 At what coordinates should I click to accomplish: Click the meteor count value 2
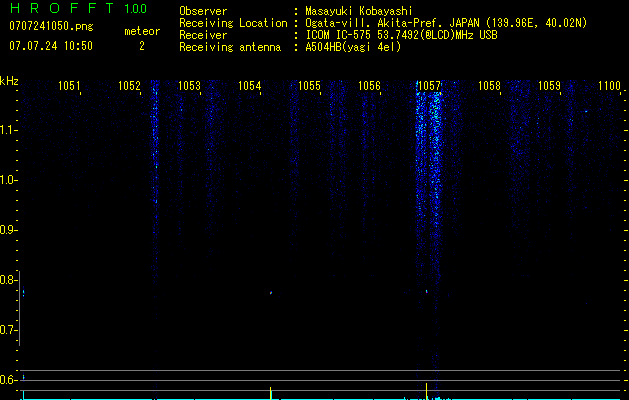142,46
